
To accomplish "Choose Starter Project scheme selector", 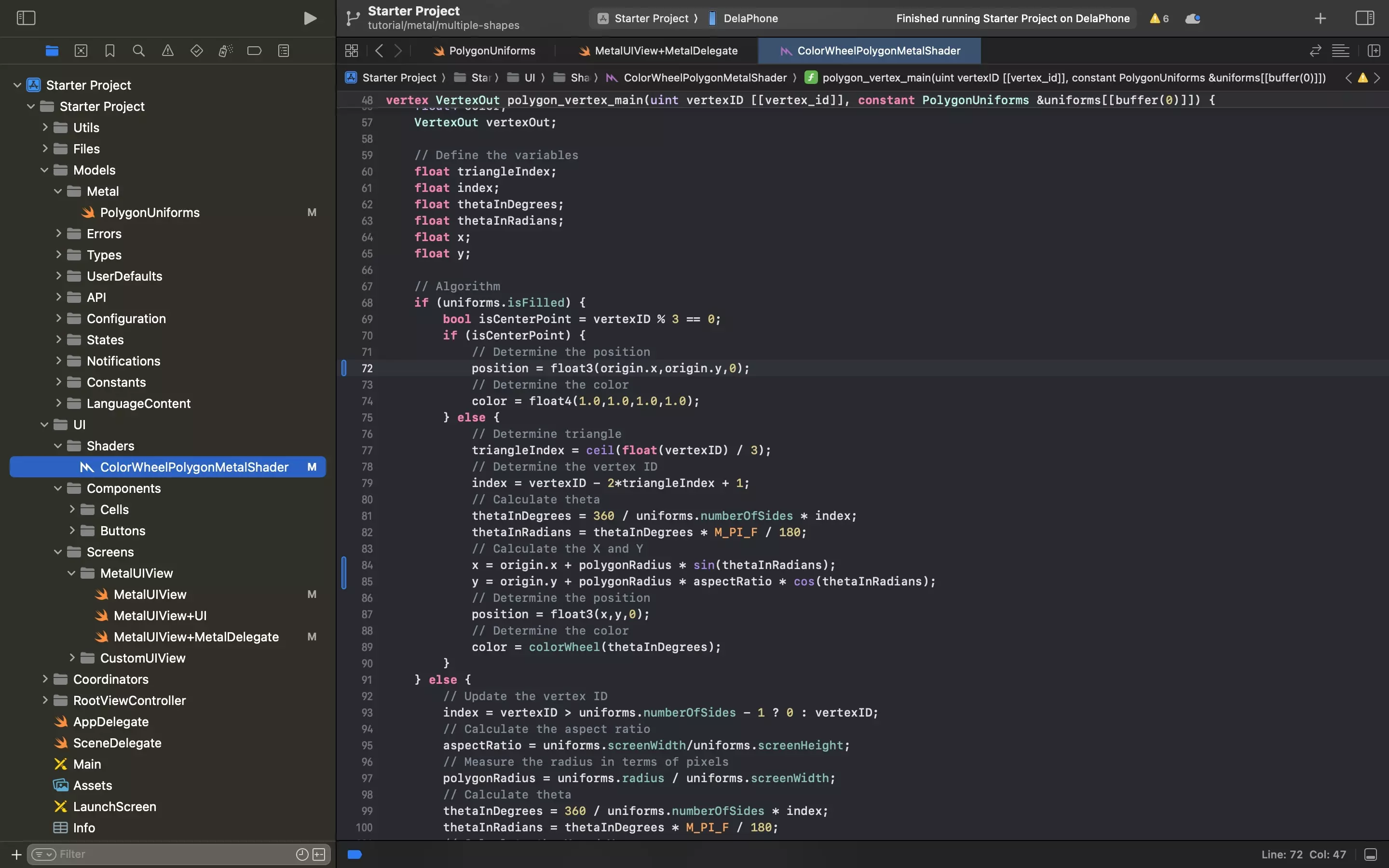I will coord(644,18).
